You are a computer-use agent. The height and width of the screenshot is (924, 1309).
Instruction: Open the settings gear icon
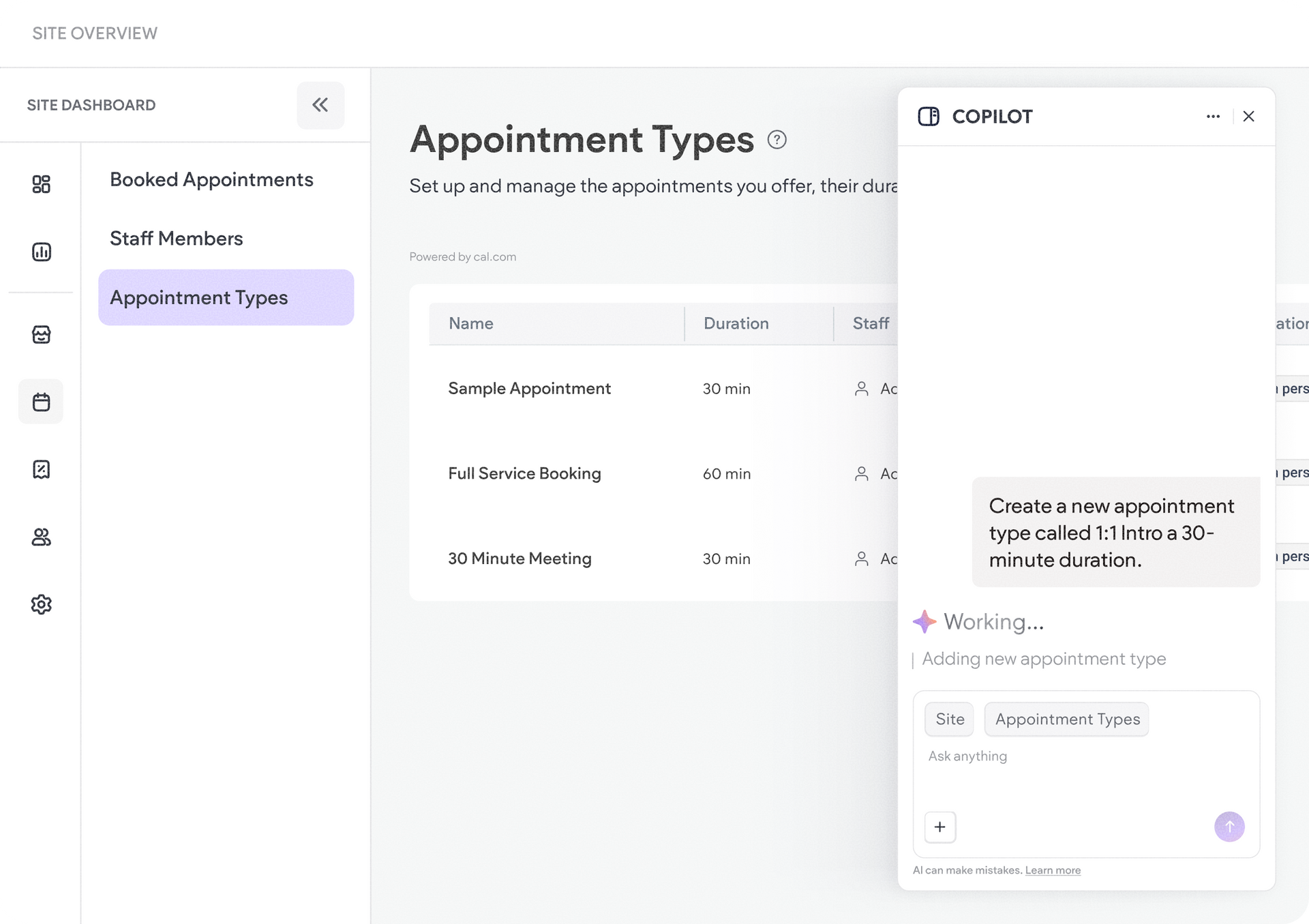pos(42,604)
